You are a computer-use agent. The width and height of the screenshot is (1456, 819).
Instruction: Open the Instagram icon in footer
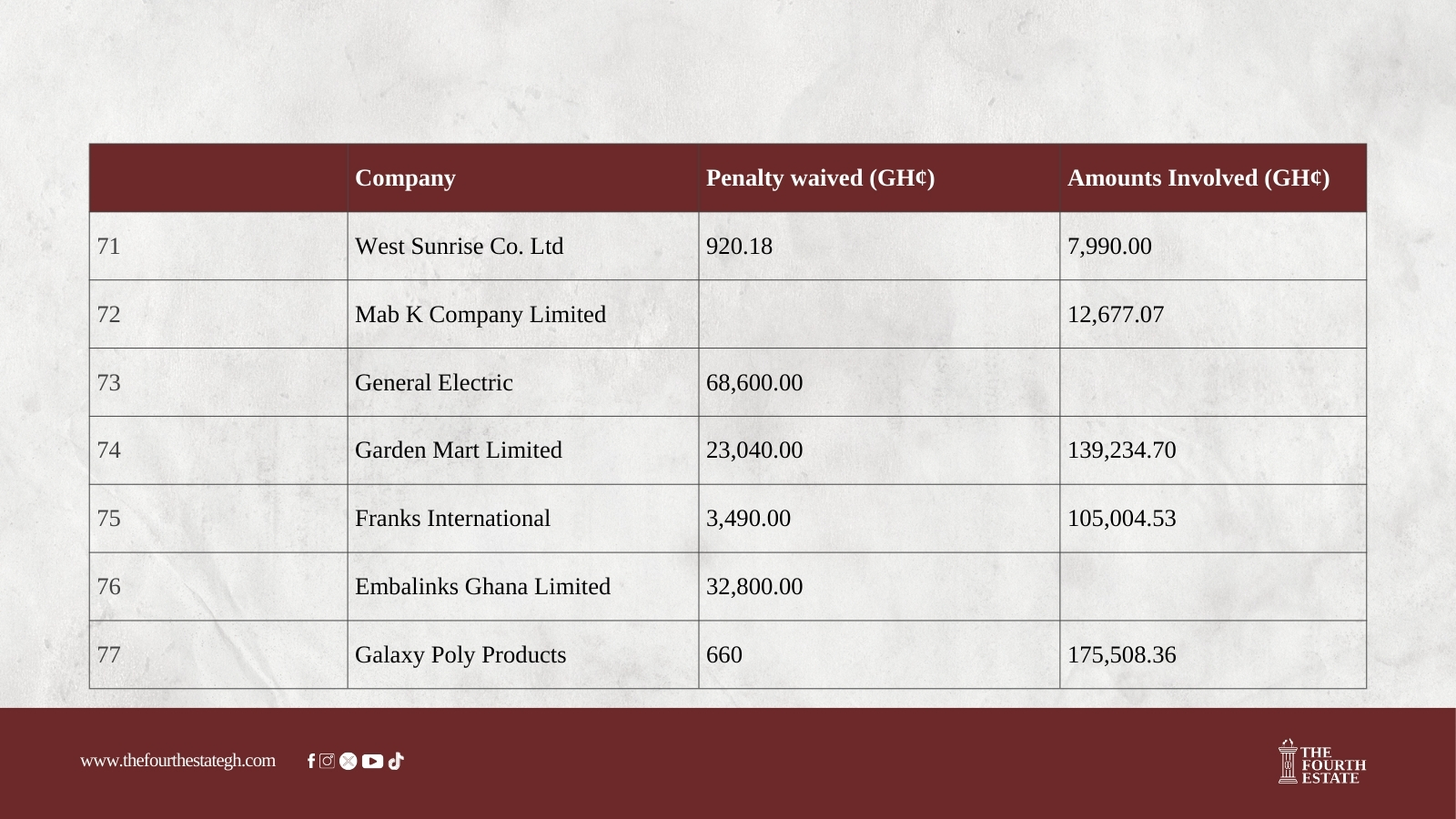pyautogui.click(x=328, y=761)
